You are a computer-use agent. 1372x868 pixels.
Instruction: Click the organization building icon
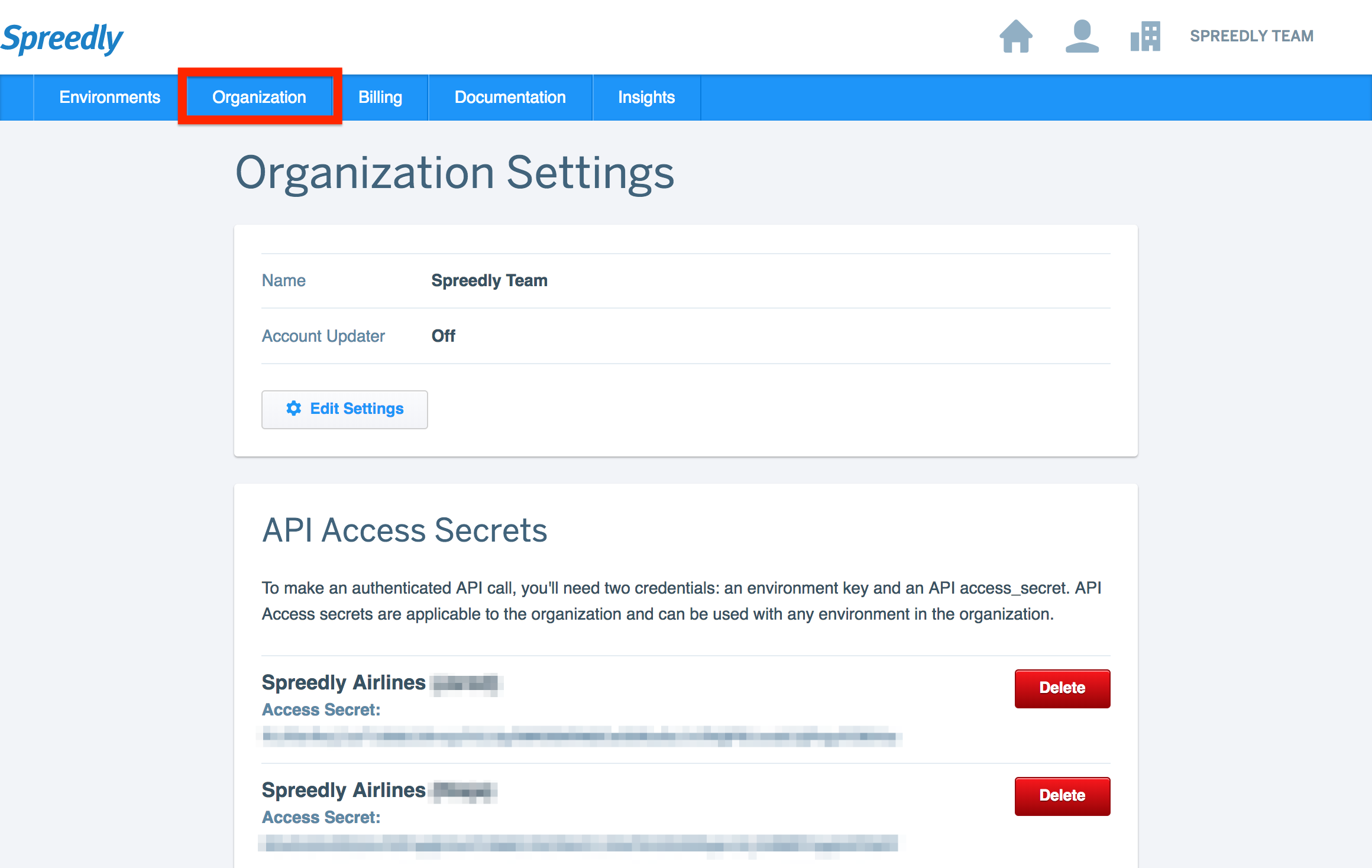pos(1145,36)
